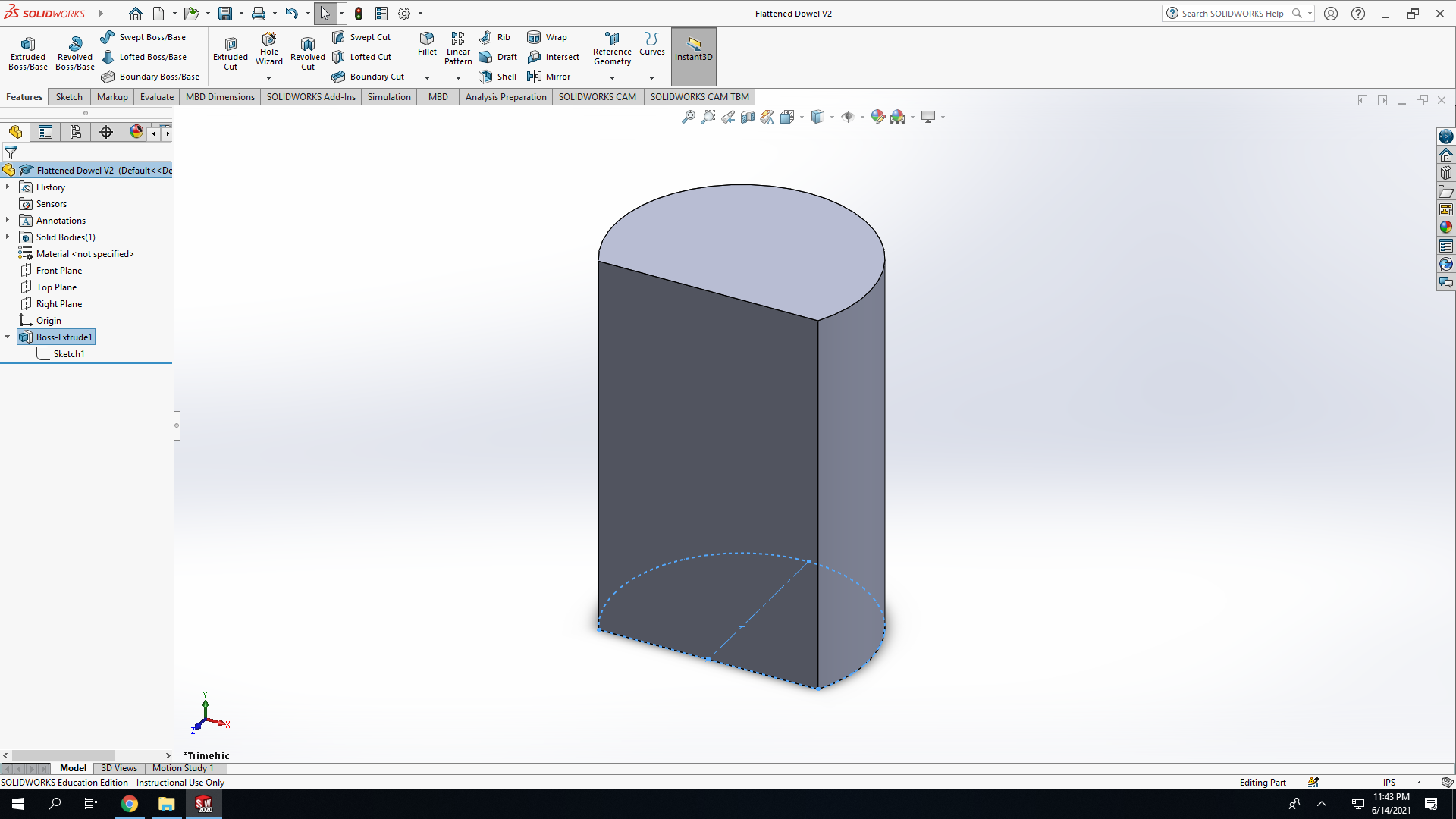This screenshot has width=1456, height=819.
Task: Open the Fillet dropdown arrow
Action: tap(427, 78)
